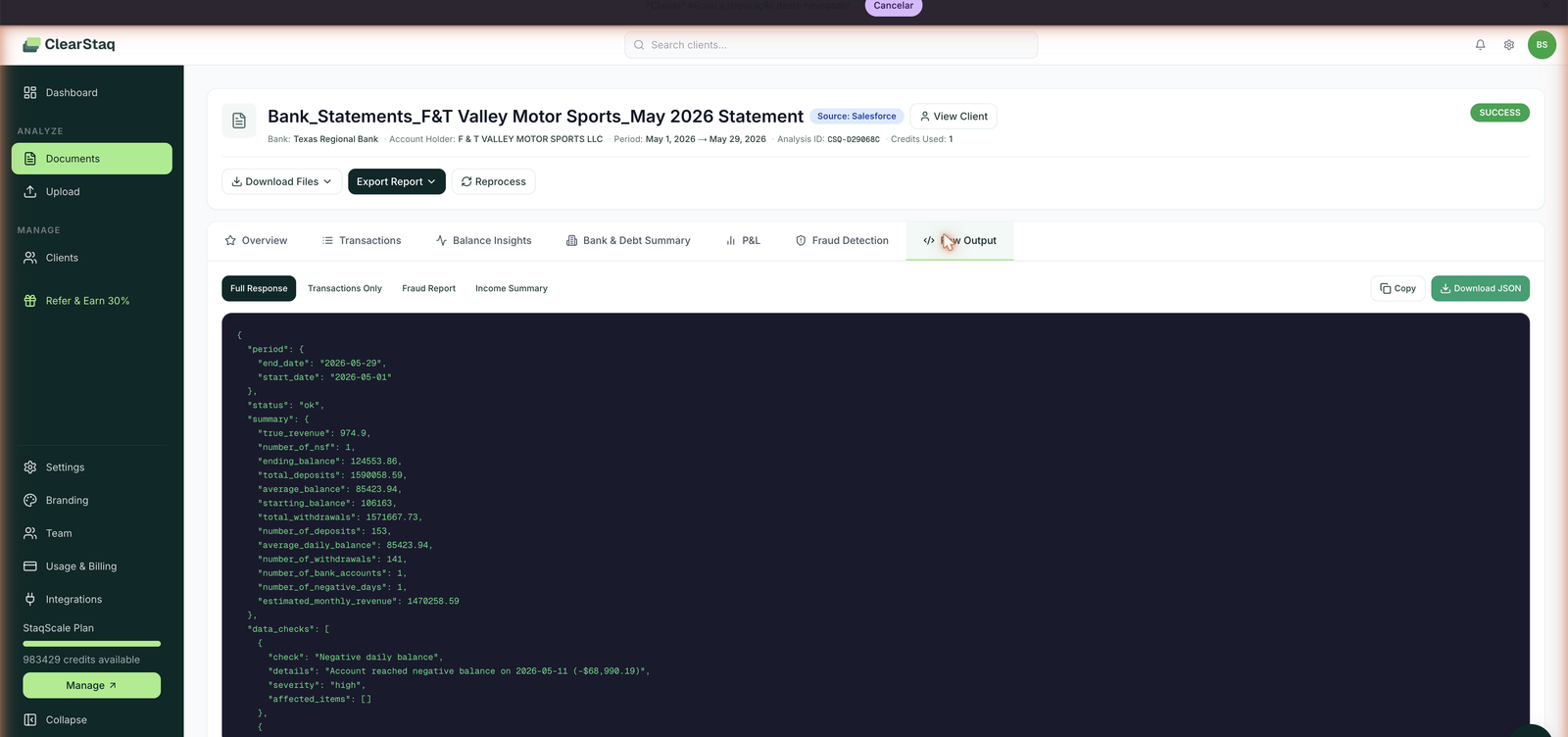Click the Upload arrow icon in sidebar

coord(30,192)
